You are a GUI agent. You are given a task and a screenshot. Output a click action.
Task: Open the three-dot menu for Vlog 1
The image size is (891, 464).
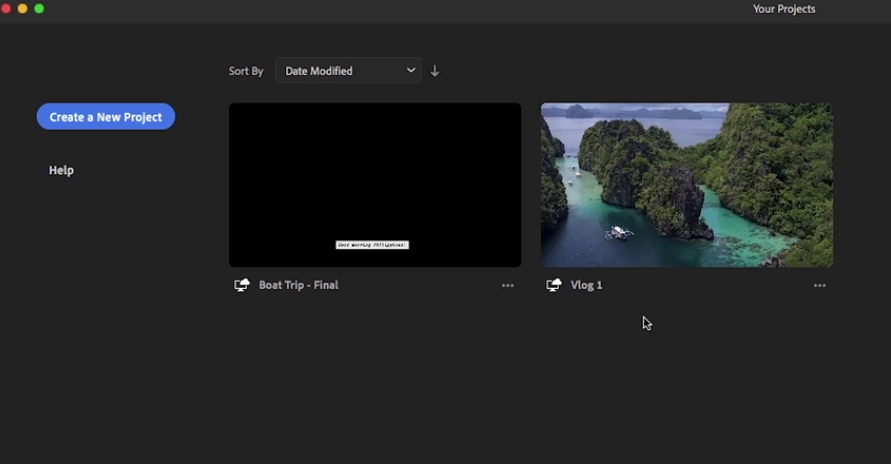820,286
